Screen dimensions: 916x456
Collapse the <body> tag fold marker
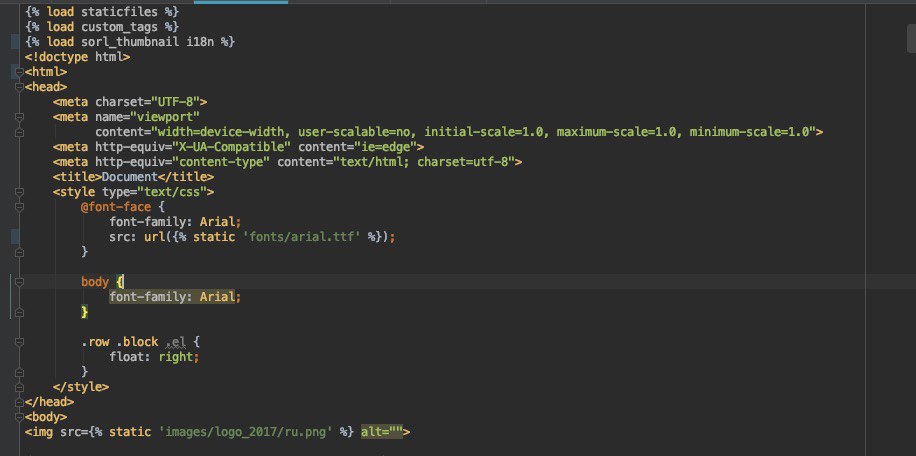pyautogui.click(x=19, y=417)
